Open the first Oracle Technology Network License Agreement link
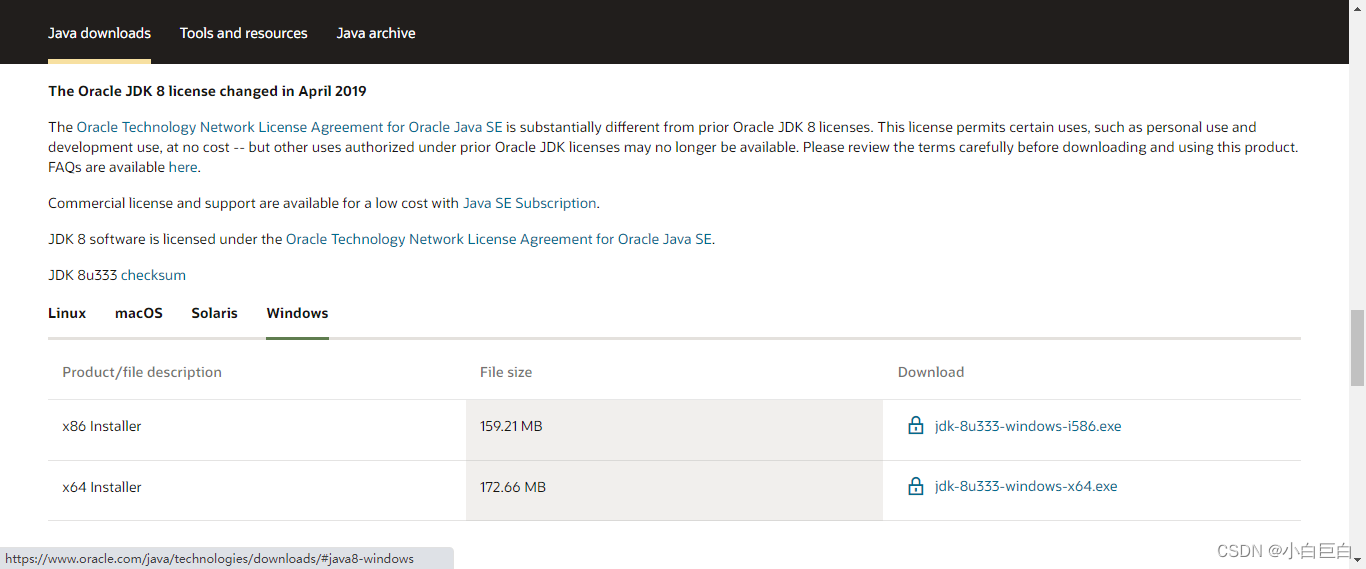 (x=290, y=127)
